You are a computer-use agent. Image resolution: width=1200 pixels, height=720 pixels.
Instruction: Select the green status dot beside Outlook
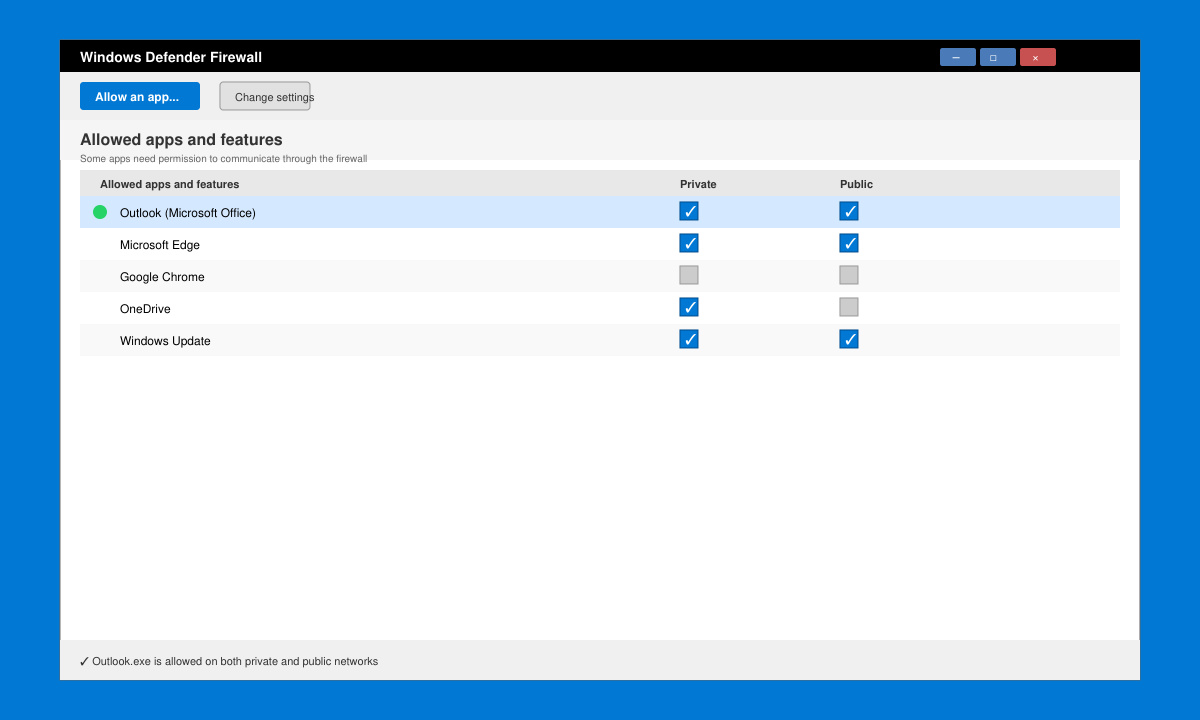100,212
